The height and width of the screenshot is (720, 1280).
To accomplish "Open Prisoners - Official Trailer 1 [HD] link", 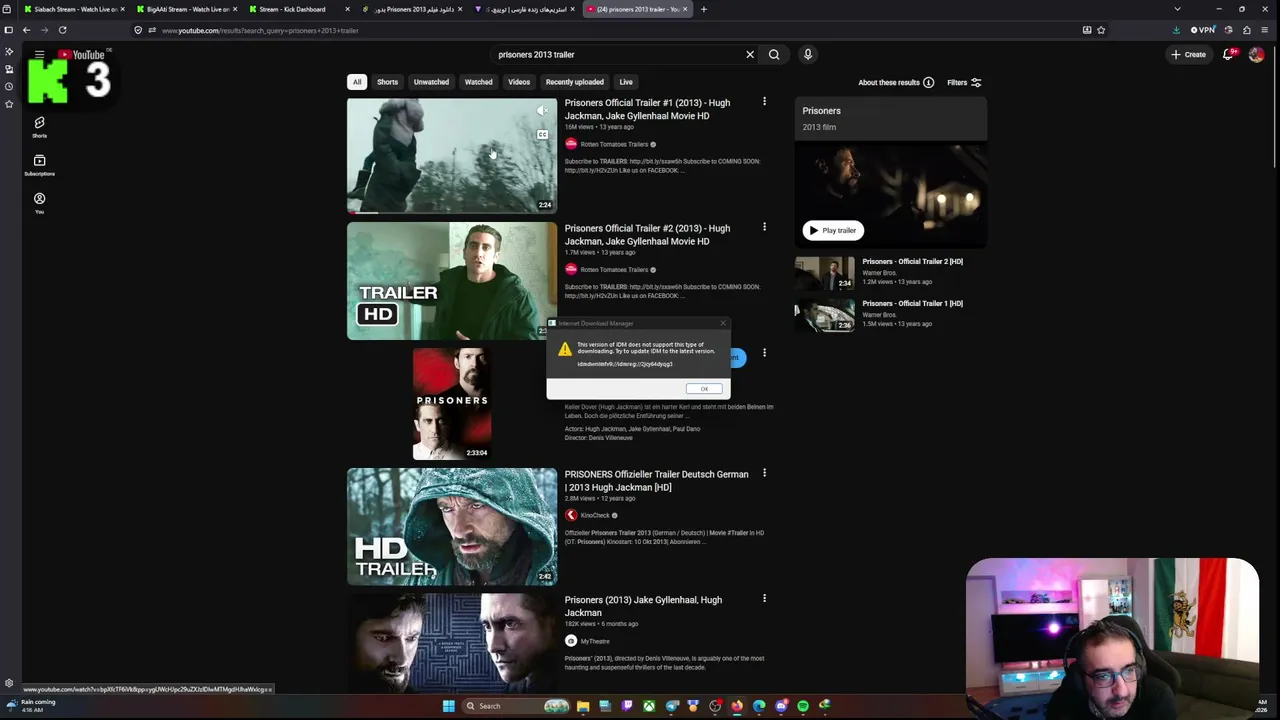I will pos(912,304).
